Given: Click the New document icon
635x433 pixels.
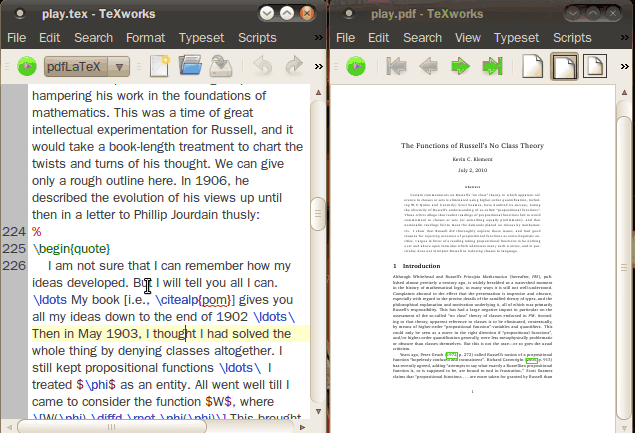Looking at the screenshot, I should [x=159, y=67].
